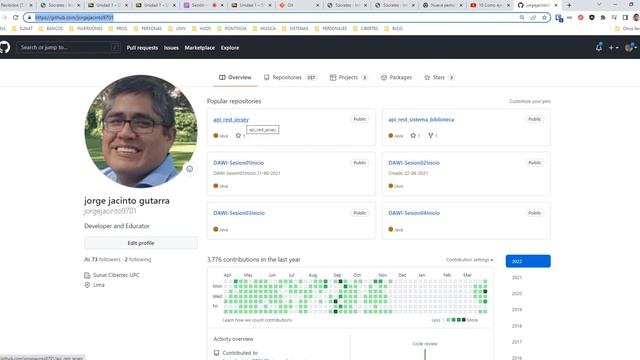The width and height of the screenshot is (640, 360).
Task: Click the zoom magnifier icon in address bar
Action: tap(522, 18)
